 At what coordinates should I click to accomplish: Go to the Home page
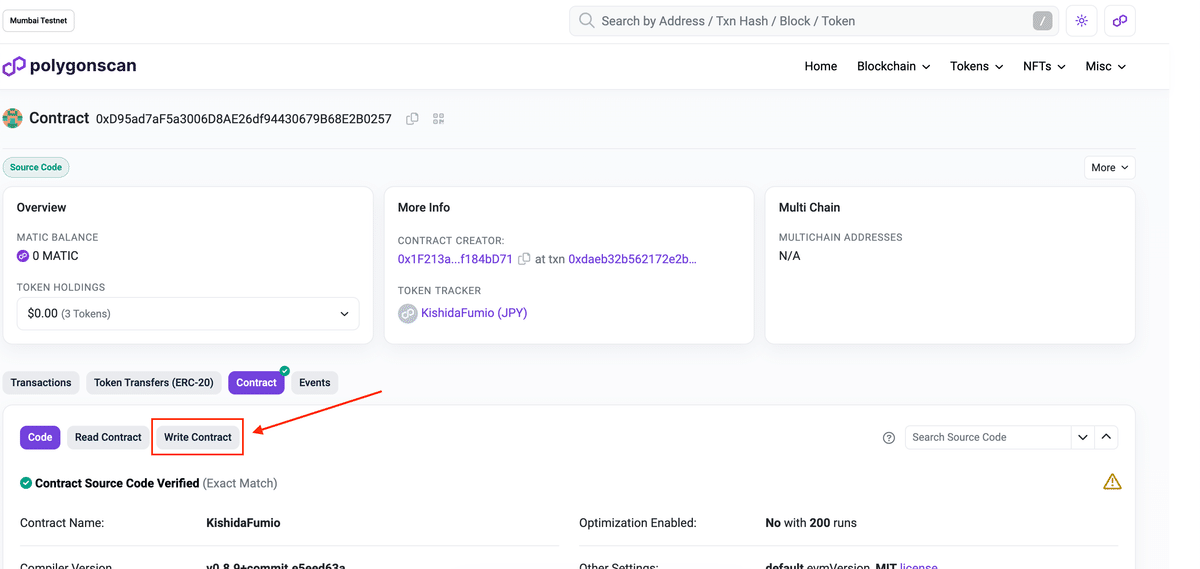(x=821, y=66)
